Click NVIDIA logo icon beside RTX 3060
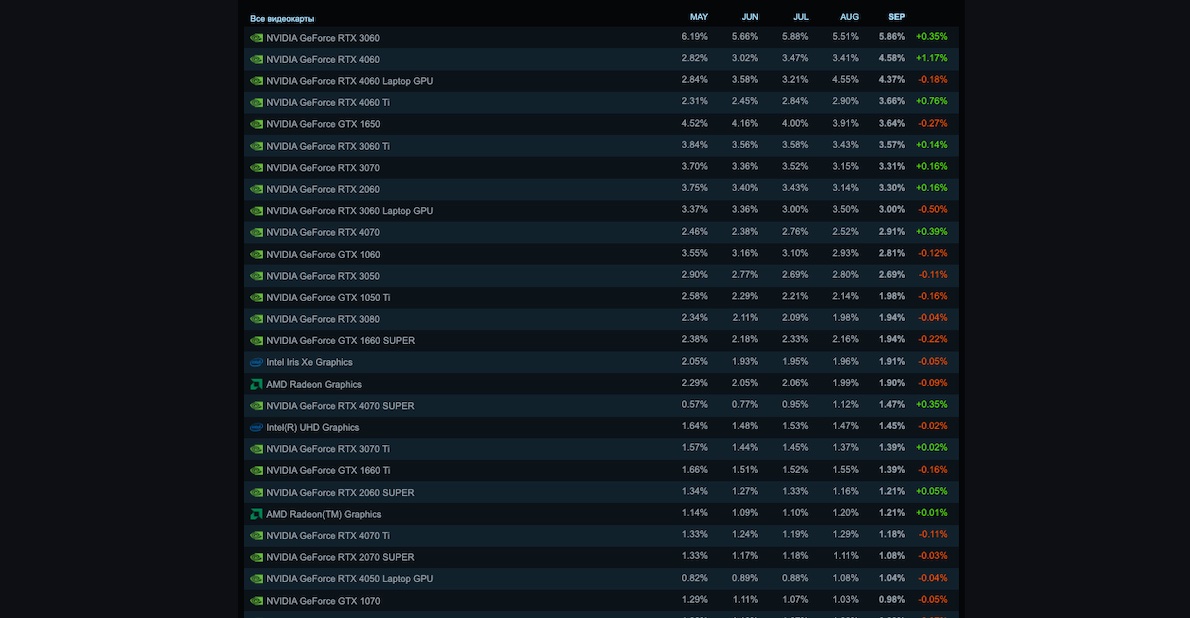The height and width of the screenshot is (618, 1190). 256,38
